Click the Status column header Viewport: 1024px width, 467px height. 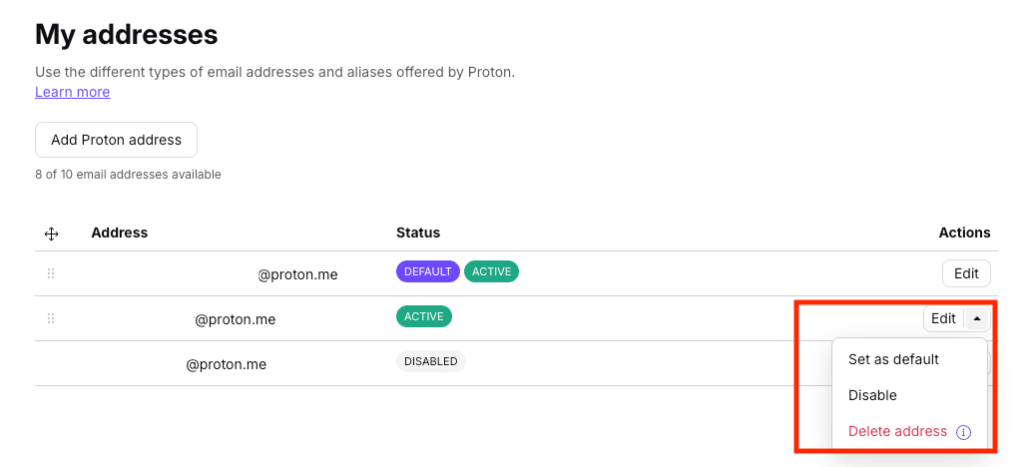418,233
